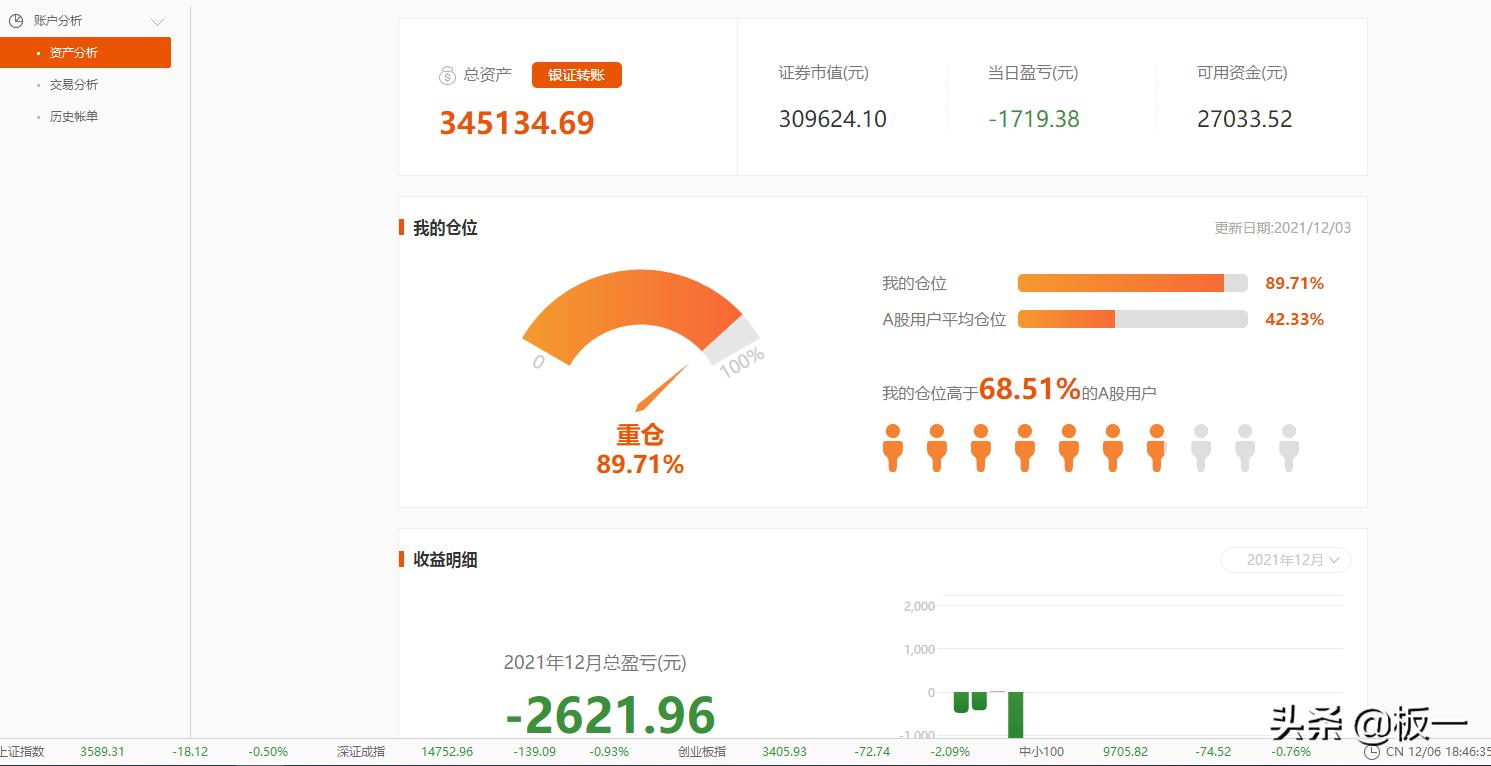Collapse the 账户分析 sidebar section chevron
This screenshot has width=1491, height=766.
pyautogui.click(x=157, y=21)
